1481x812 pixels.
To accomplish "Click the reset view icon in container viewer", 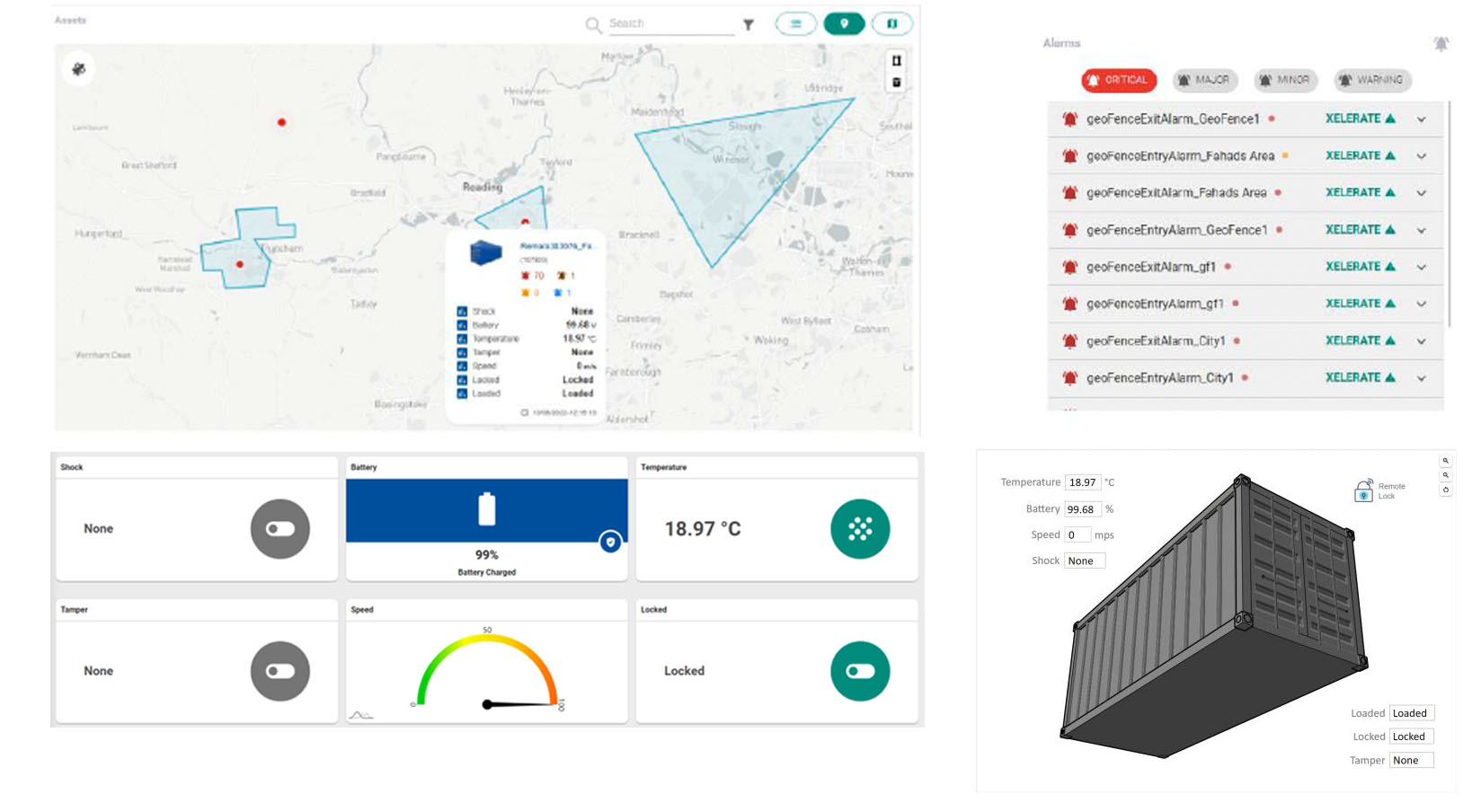I will pyautogui.click(x=1445, y=490).
